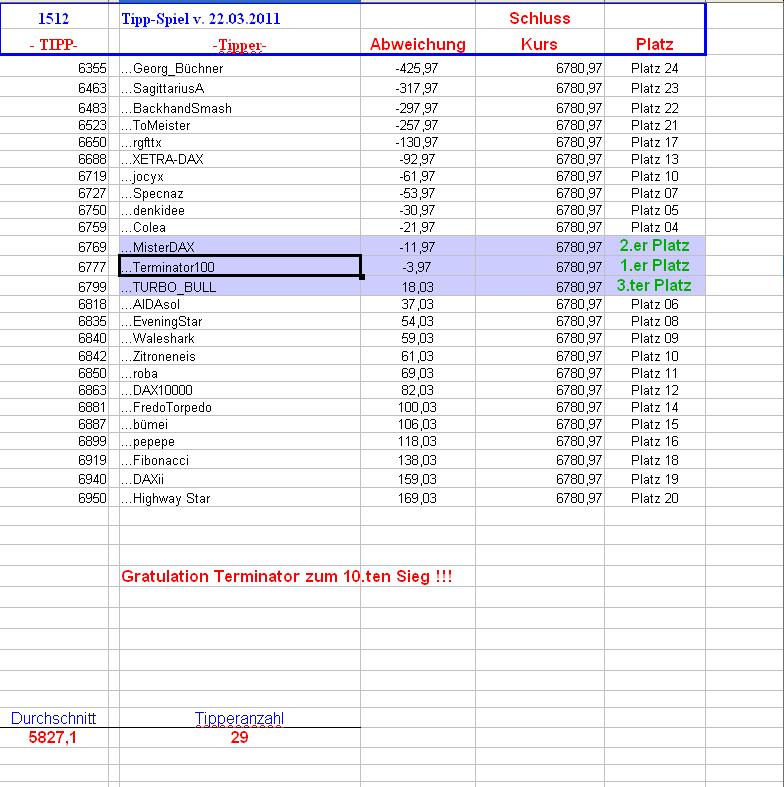Select the ToMeister name cell
Viewport: 784px width, 787px height.
(239, 125)
